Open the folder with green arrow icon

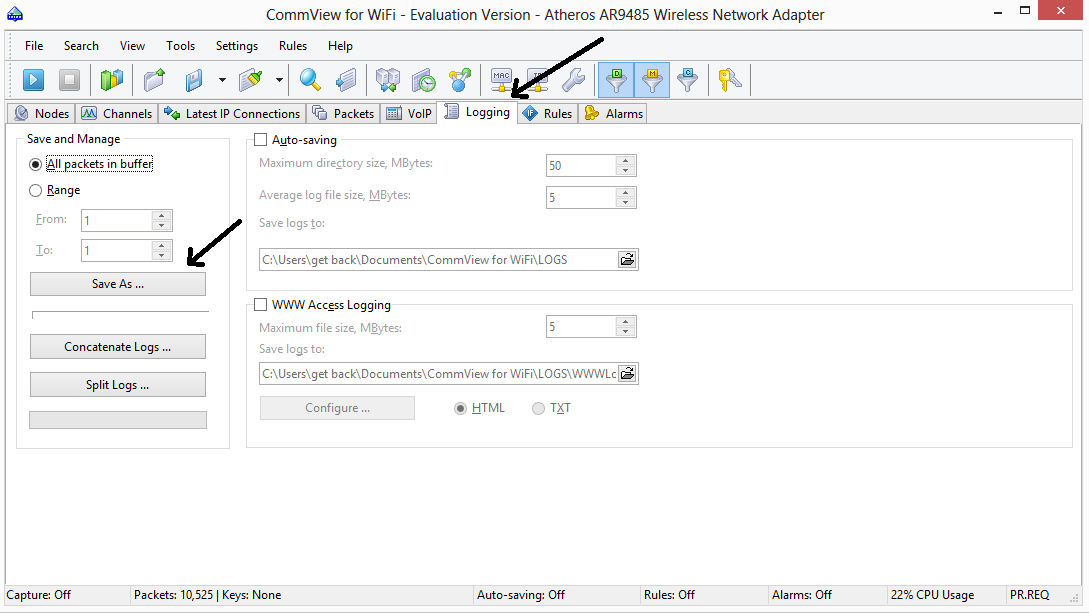click(154, 80)
